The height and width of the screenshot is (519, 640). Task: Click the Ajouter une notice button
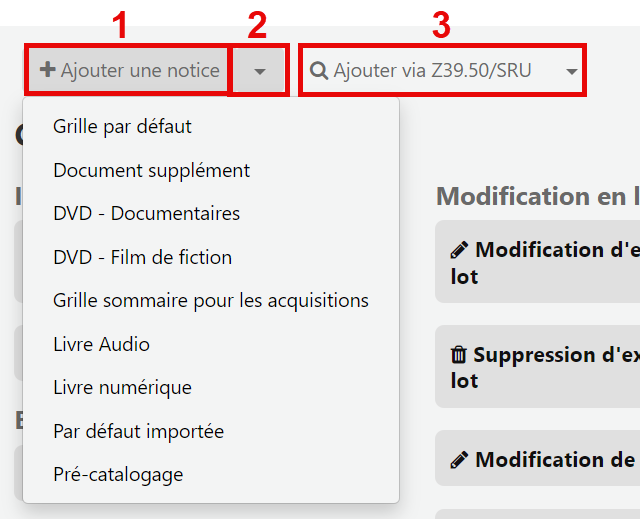[x=129, y=70]
